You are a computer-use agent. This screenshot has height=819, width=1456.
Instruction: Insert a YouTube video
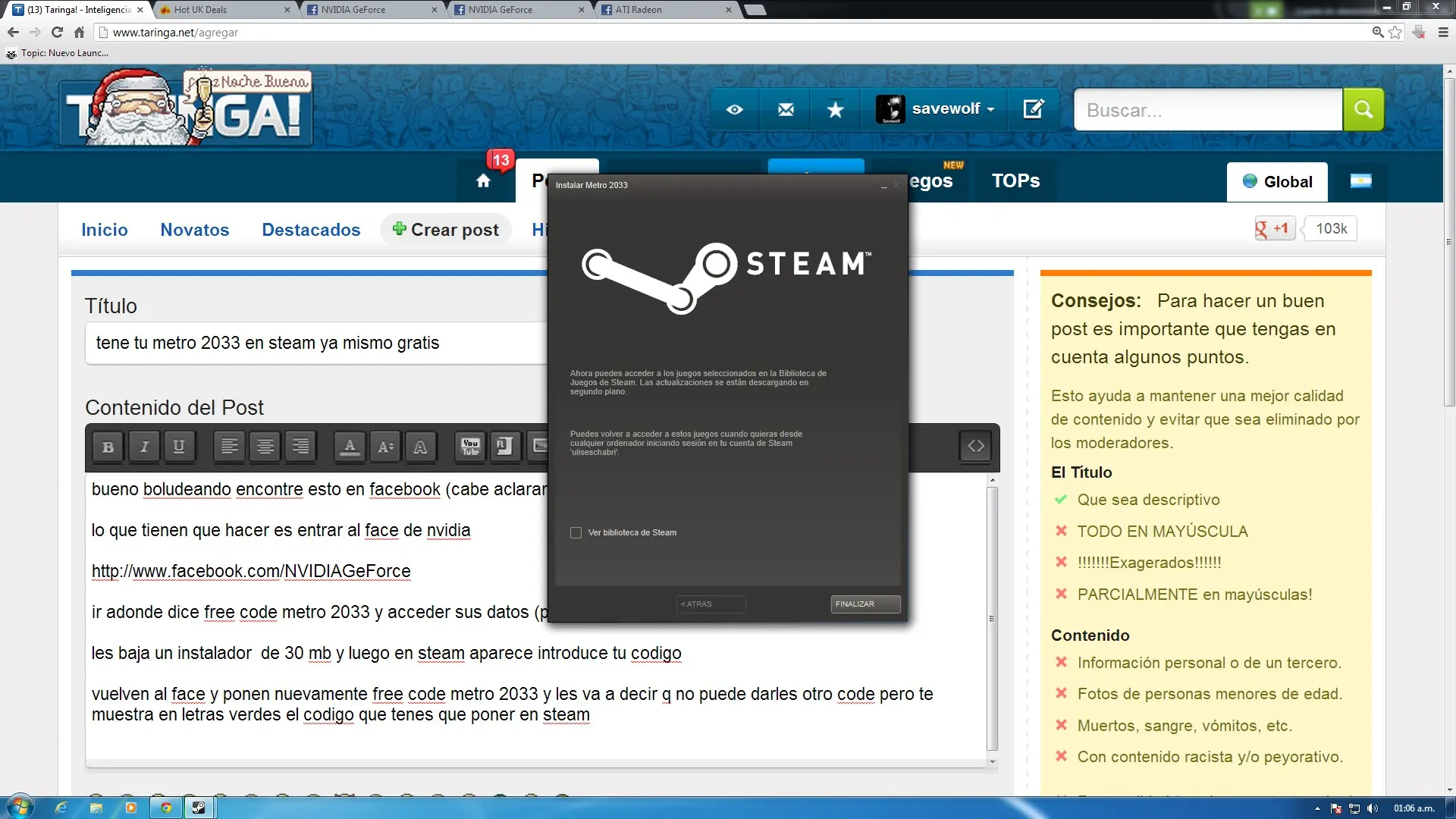pyautogui.click(x=470, y=447)
